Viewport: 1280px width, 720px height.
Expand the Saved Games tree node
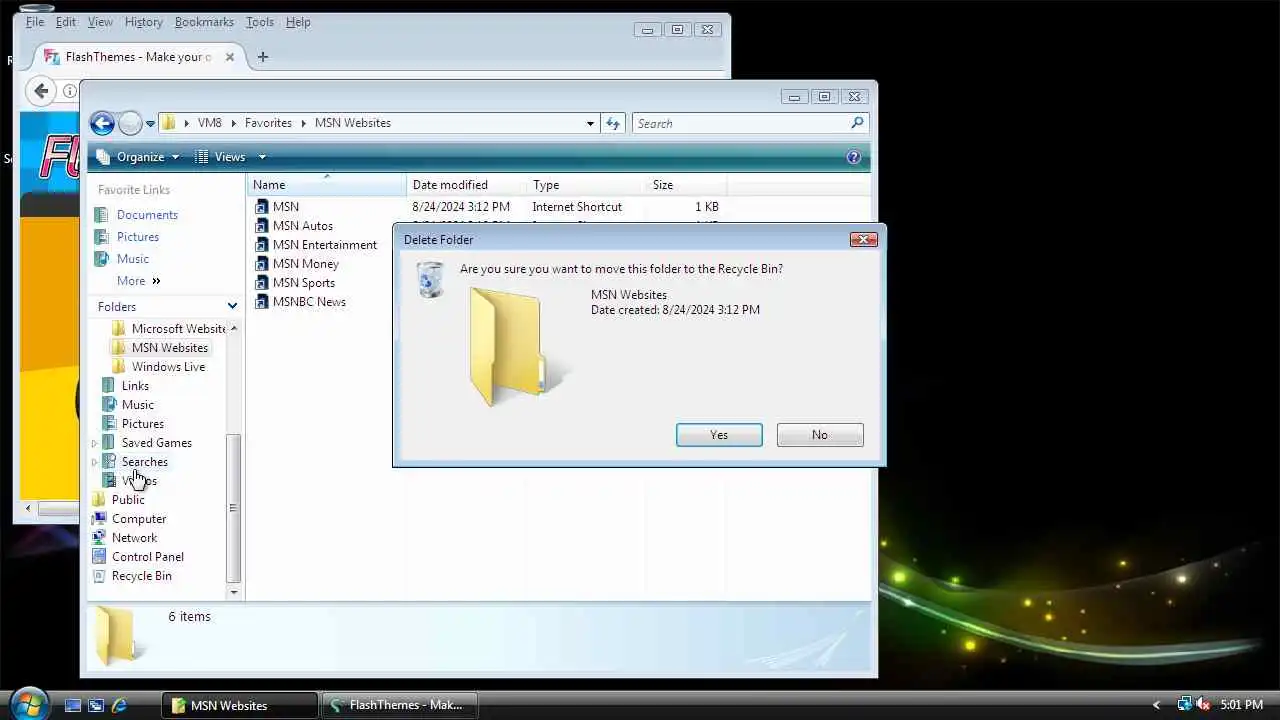coord(95,443)
